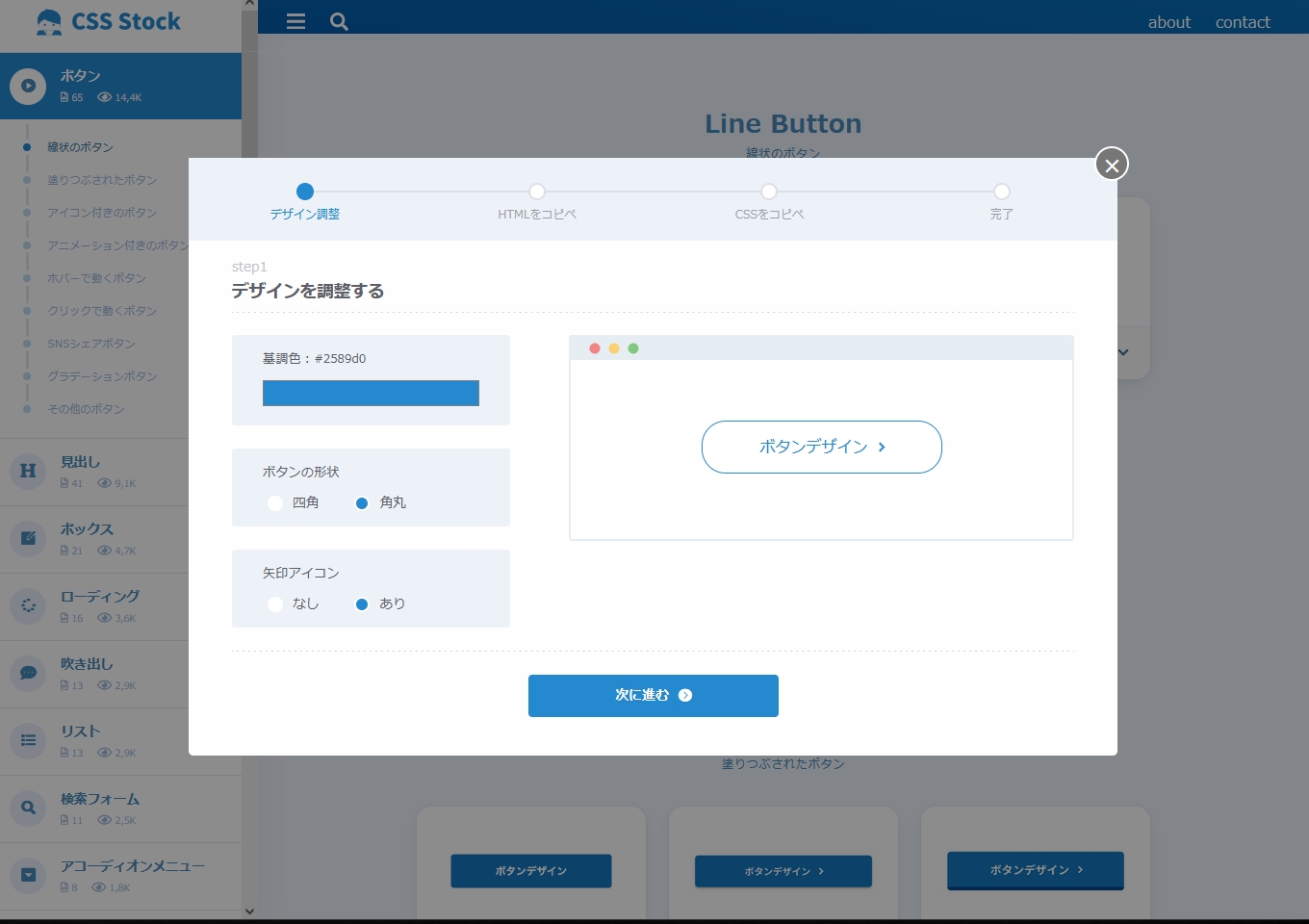The height and width of the screenshot is (924, 1309).
Task: Click the デザインを調整する heading
Action: click(x=308, y=291)
